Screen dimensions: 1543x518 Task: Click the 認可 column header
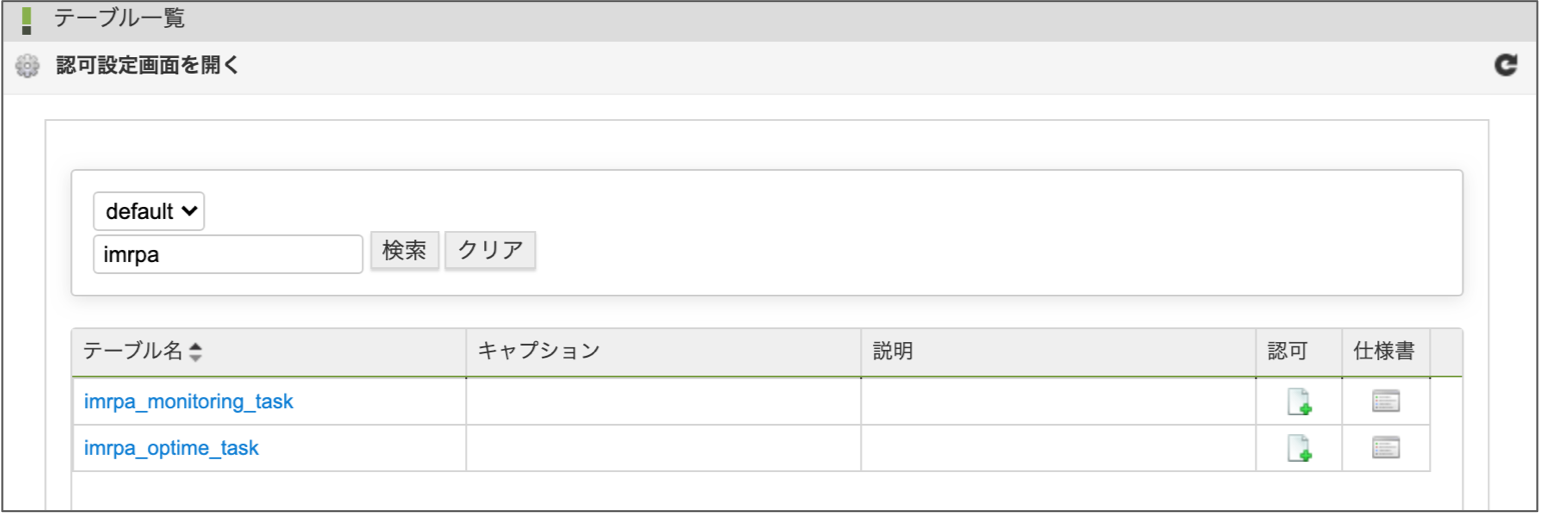pos(1287,351)
